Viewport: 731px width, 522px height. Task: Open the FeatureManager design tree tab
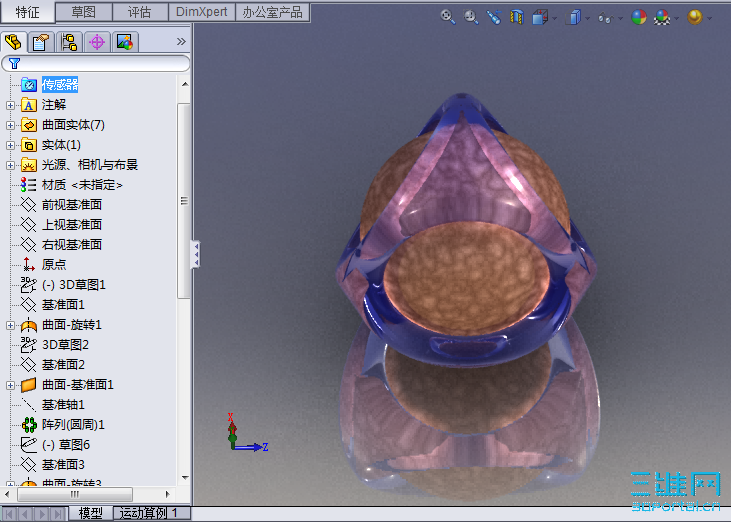pyautogui.click(x=14, y=42)
